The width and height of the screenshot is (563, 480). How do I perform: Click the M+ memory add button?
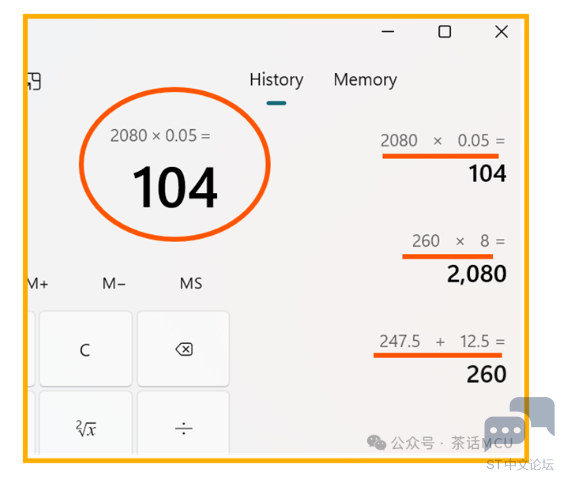tap(38, 284)
